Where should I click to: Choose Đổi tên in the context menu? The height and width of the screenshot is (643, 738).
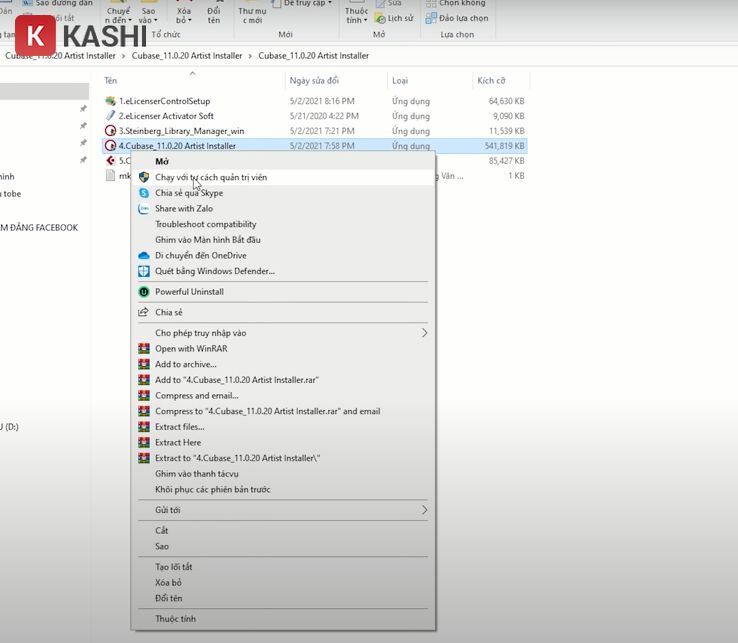284,598
